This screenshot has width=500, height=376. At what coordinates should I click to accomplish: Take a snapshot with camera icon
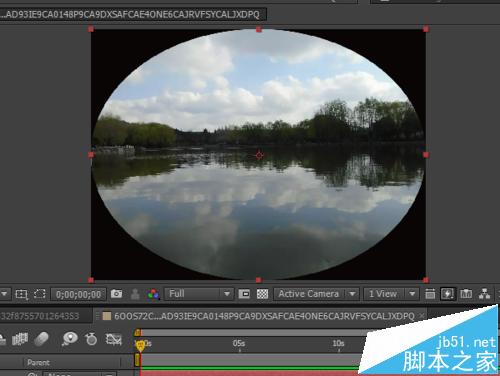(116, 294)
